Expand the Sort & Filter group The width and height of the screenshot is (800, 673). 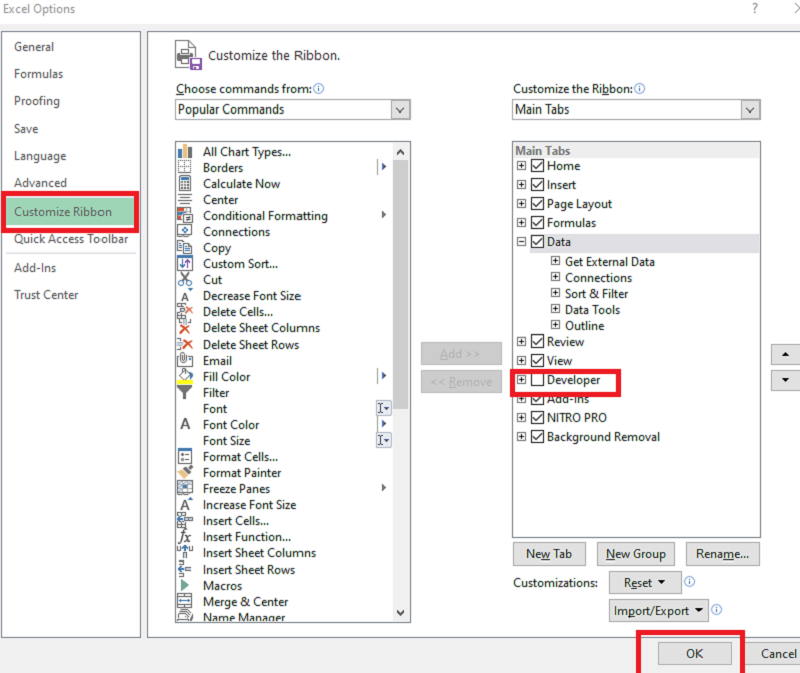pyautogui.click(x=555, y=293)
